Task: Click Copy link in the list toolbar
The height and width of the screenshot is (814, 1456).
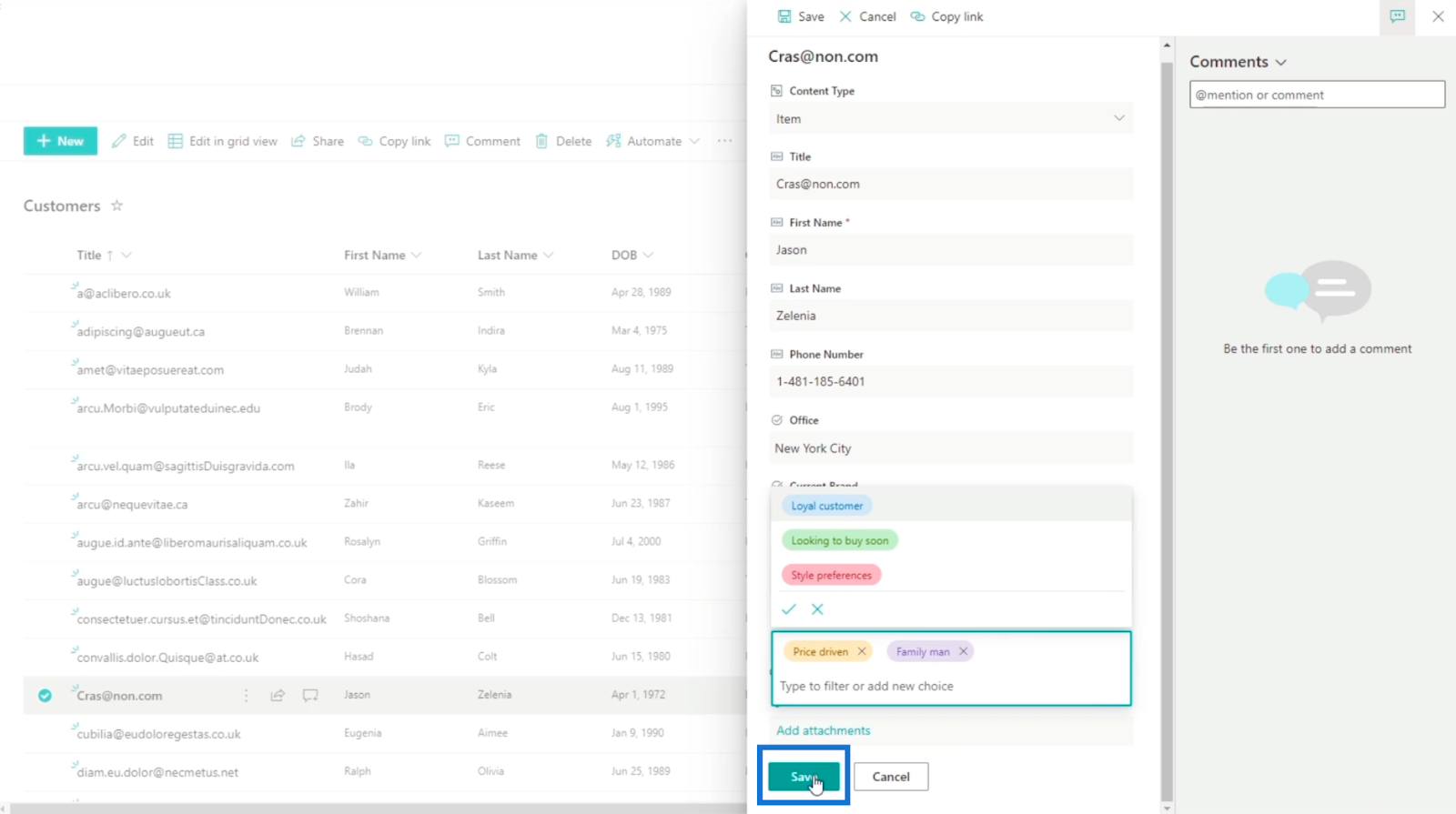Action: click(394, 141)
